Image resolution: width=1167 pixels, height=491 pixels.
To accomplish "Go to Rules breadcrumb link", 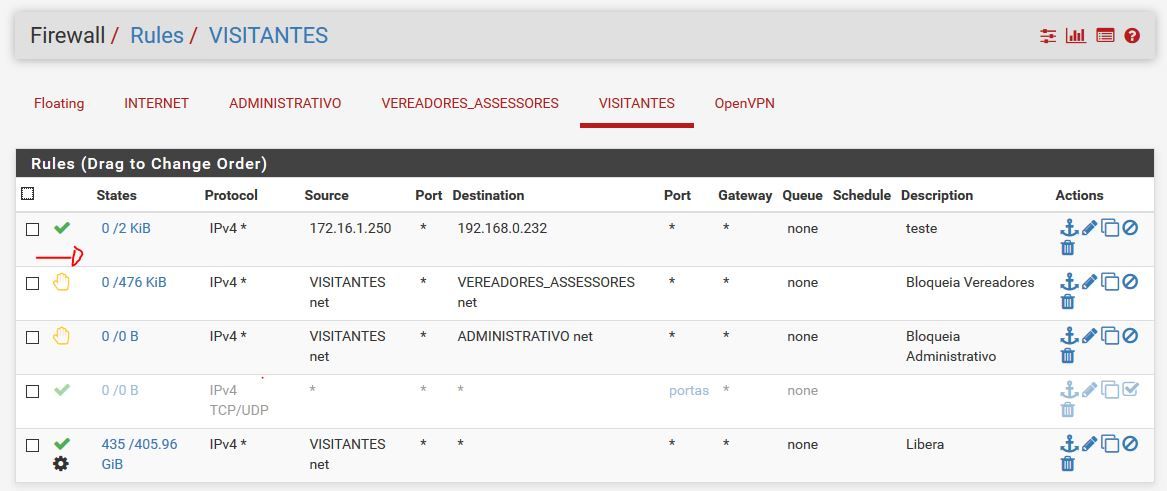I will (157, 36).
